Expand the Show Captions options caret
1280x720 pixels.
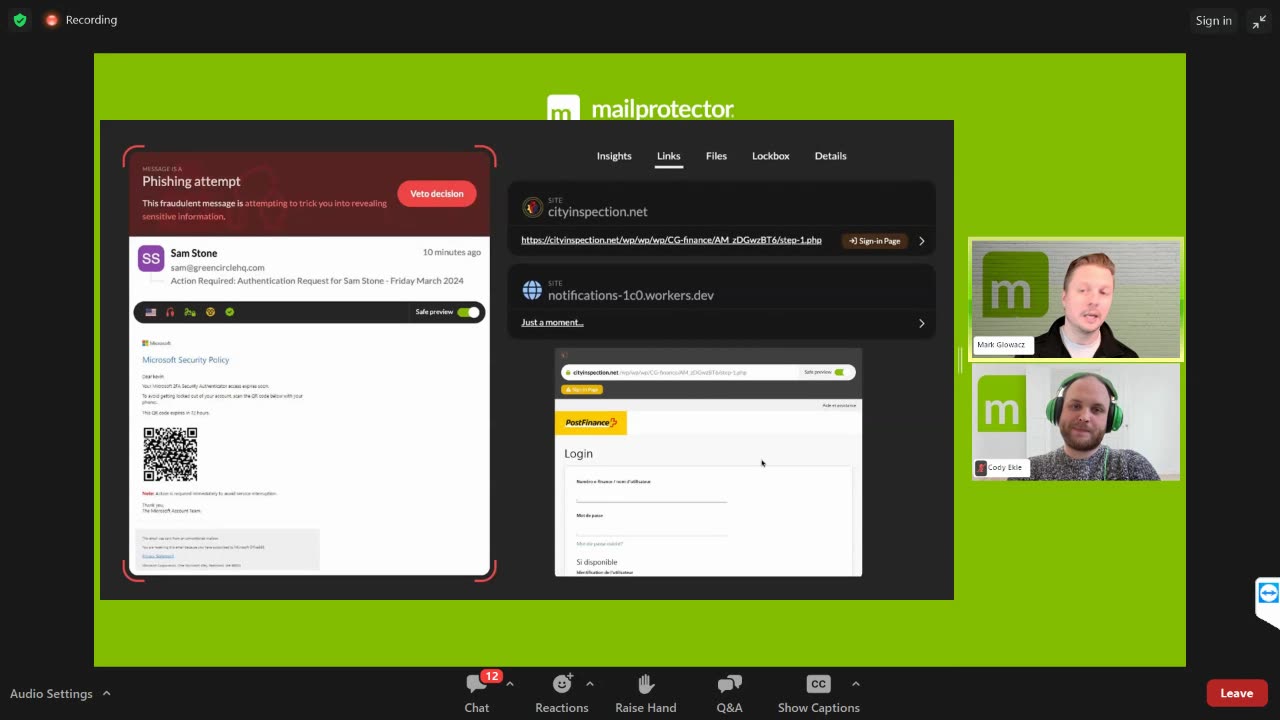[x=855, y=684]
